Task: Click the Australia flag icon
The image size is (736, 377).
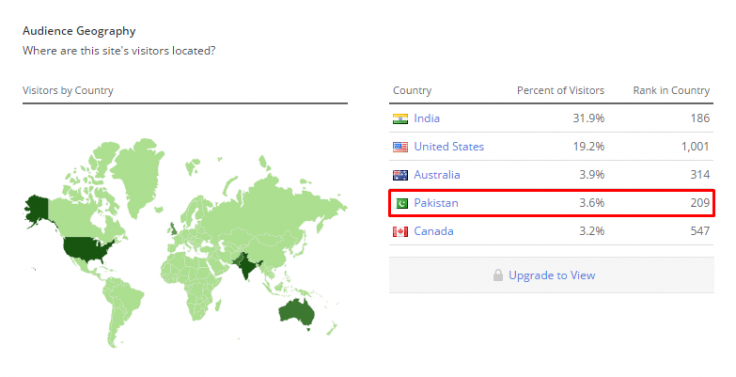Action: pyautogui.click(x=400, y=175)
